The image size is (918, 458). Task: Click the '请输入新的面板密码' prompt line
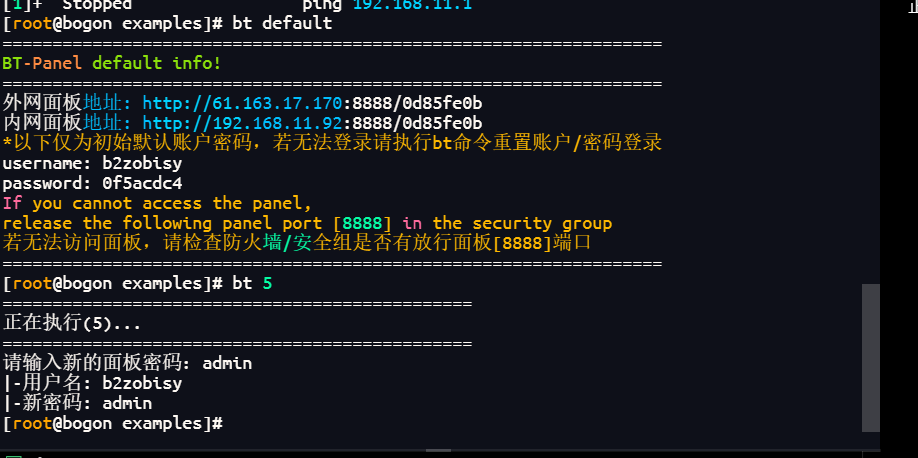click(127, 364)
